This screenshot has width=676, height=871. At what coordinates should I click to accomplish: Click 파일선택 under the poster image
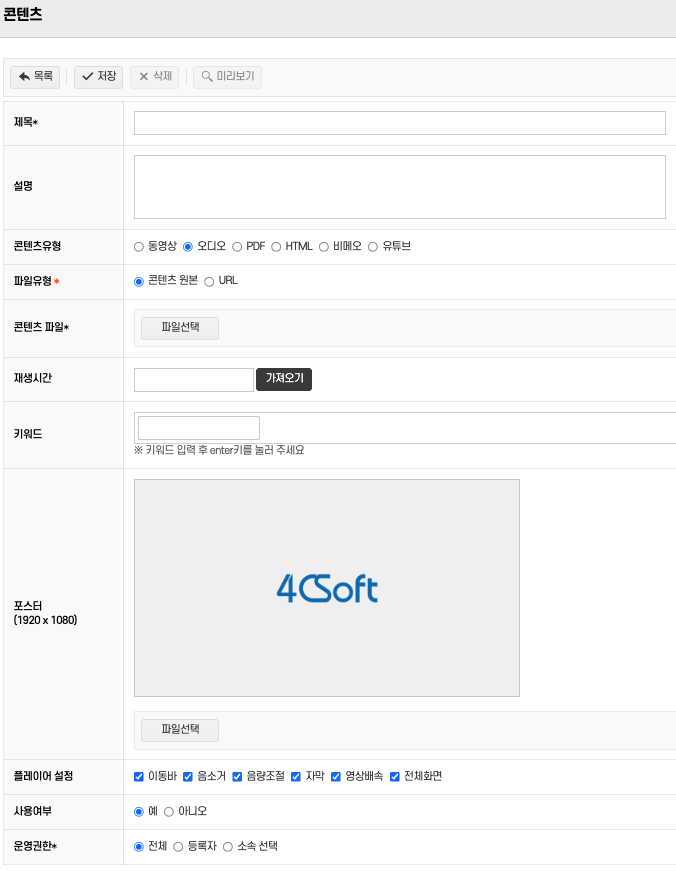pyautogui.click(x=180, y=730)
